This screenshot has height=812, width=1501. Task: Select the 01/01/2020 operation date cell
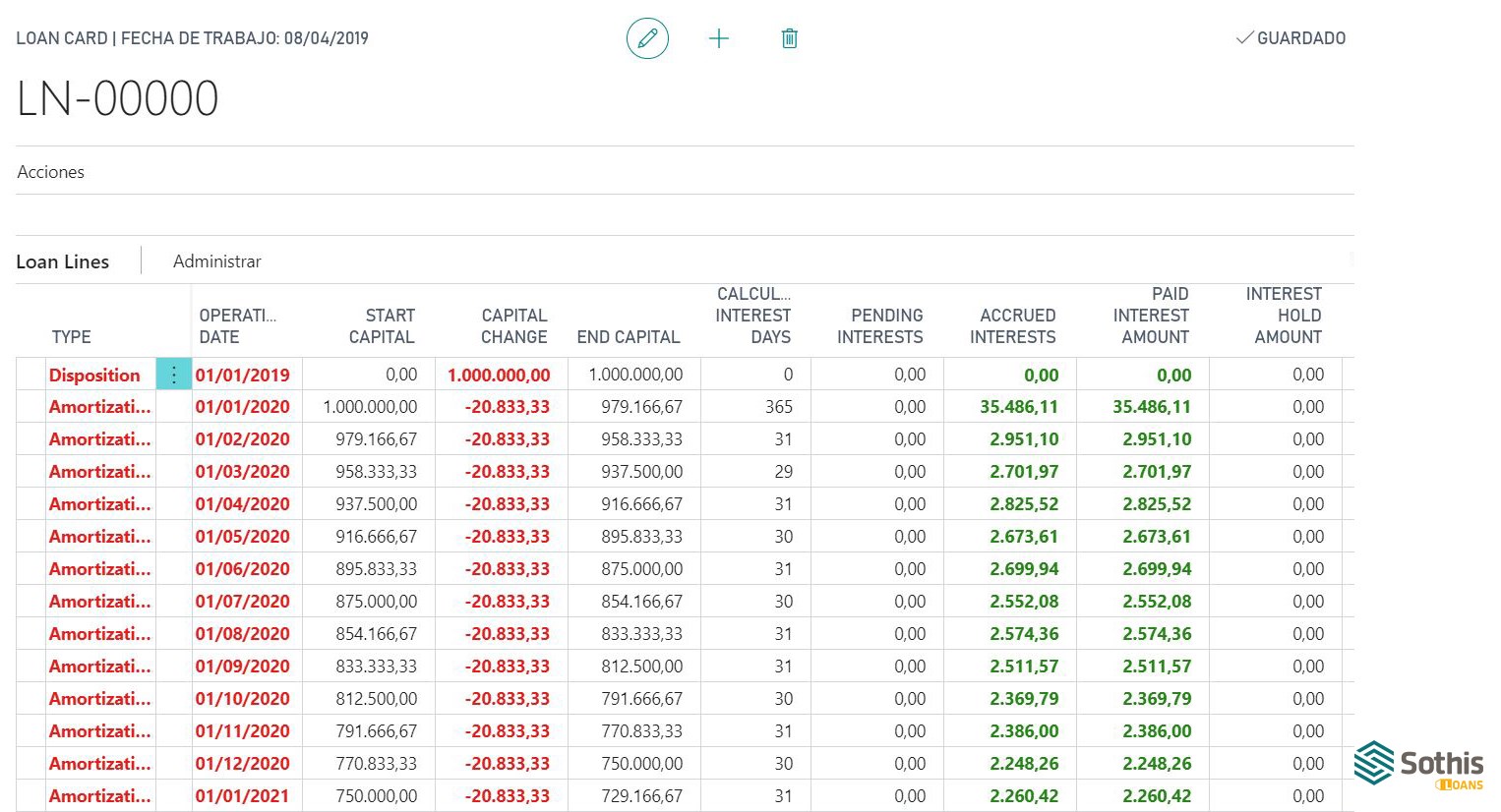click(x=243, y=407)
